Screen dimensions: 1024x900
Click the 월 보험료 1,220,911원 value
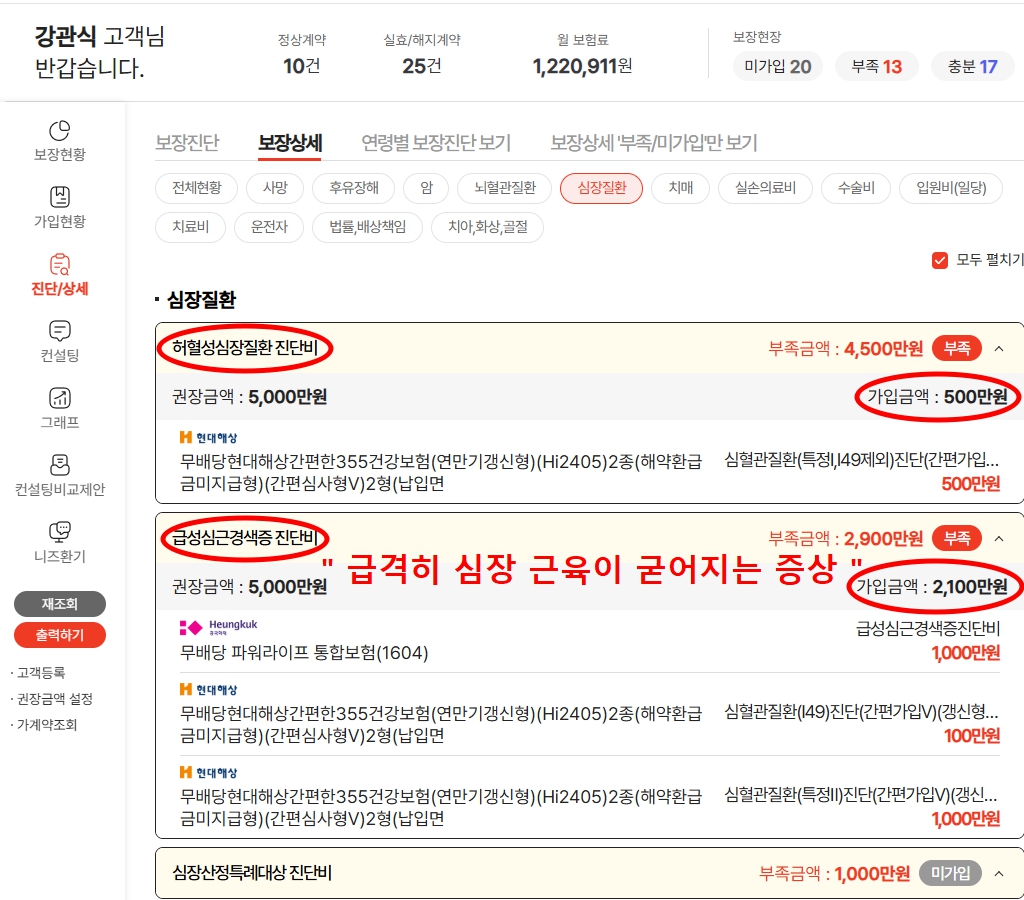583,66
